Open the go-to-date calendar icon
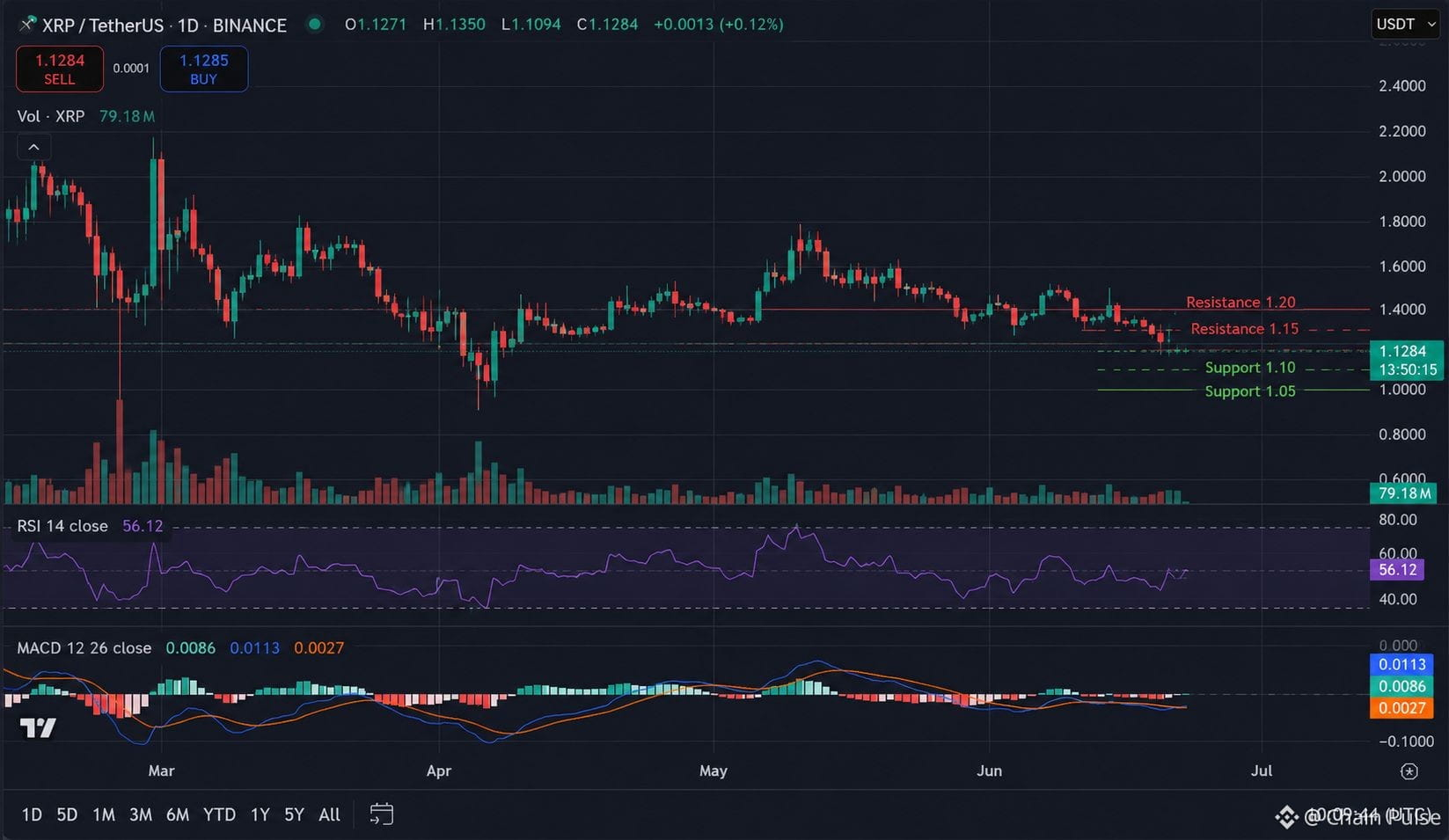The height and width of the screenshot is (840, 1449). click(381, 814)
